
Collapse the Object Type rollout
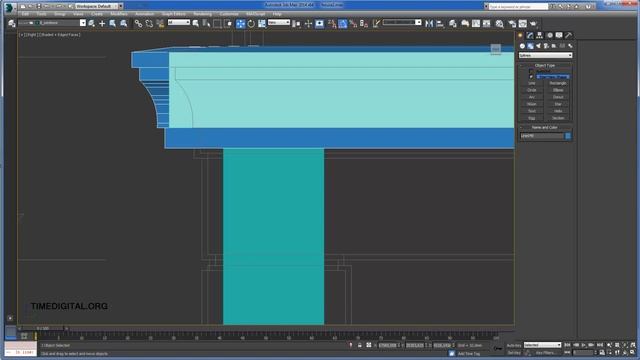pyautogui.click(x=545, y=65)
